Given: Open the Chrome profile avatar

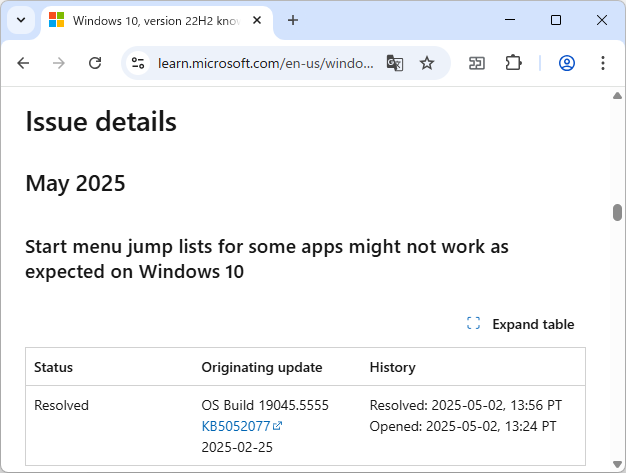Looking at the screenshot, I should point(567,63).
